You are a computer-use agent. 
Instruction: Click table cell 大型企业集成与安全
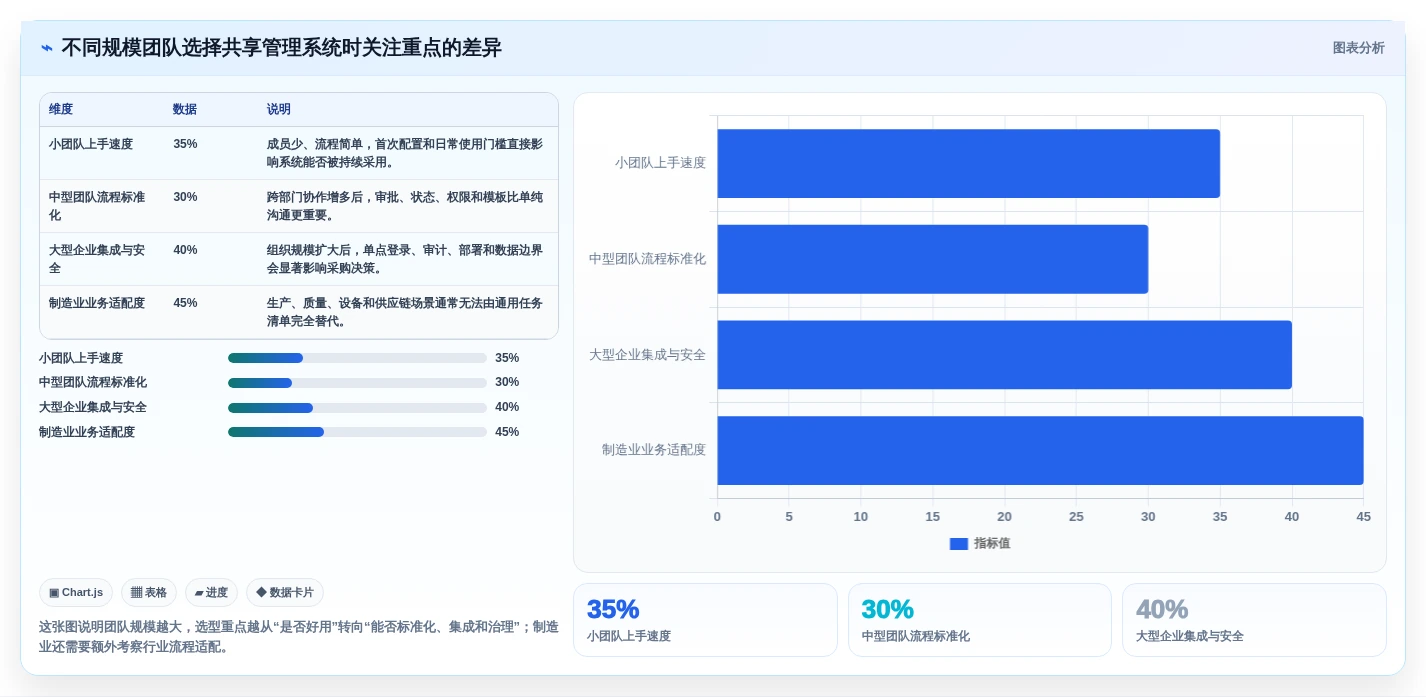point(98,259)
